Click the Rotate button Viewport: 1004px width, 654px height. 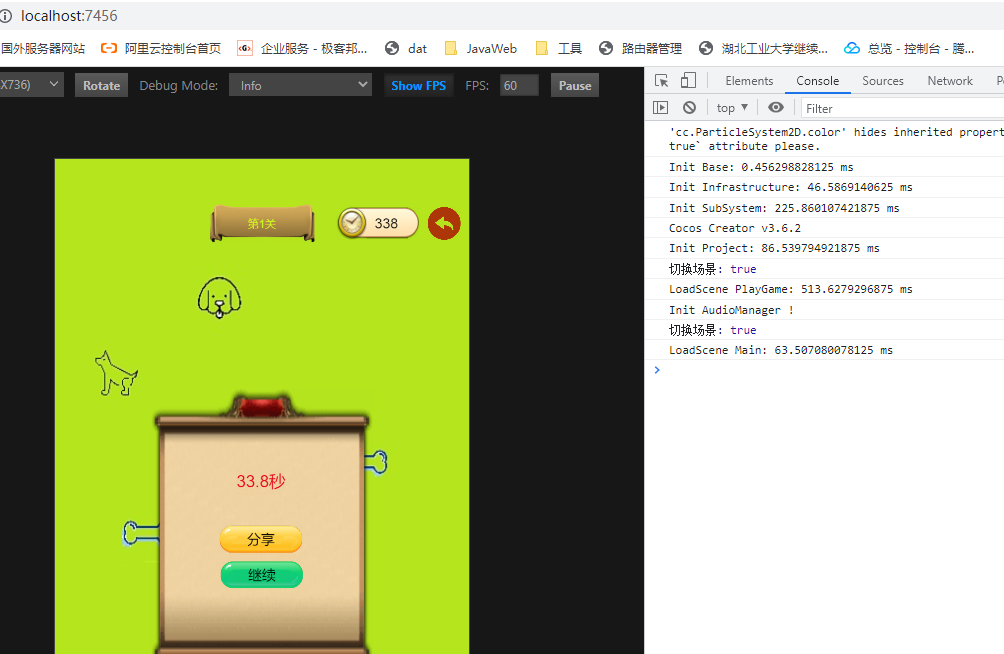coord(101,85)
